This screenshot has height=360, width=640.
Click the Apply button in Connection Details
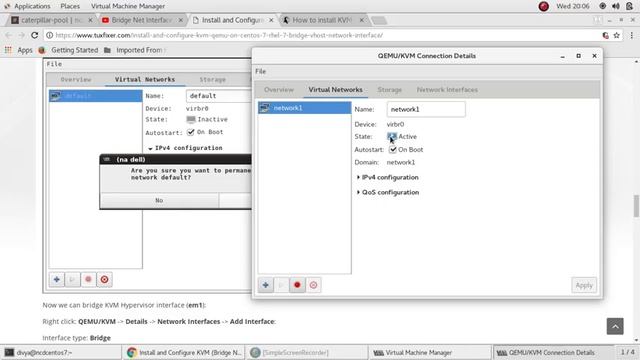pos(584,285)
